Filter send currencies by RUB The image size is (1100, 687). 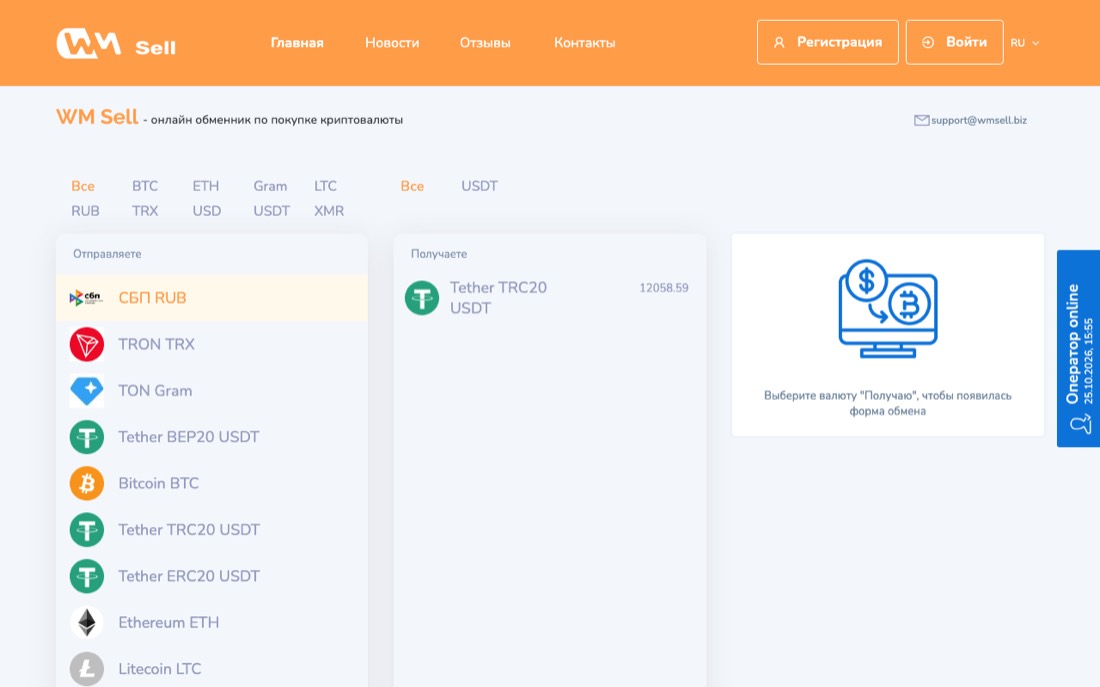[x=86, y=211]
